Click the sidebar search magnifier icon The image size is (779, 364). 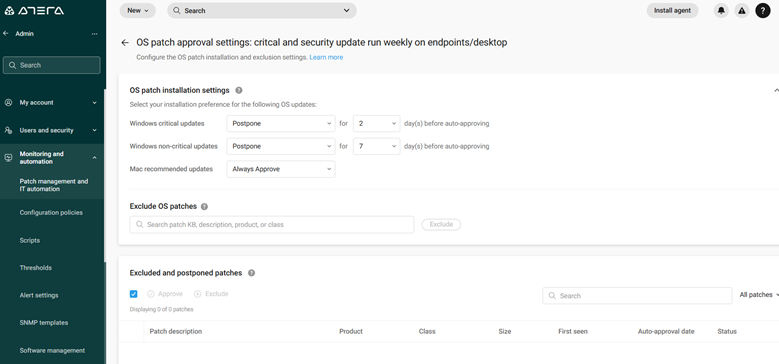coord(12,65)
